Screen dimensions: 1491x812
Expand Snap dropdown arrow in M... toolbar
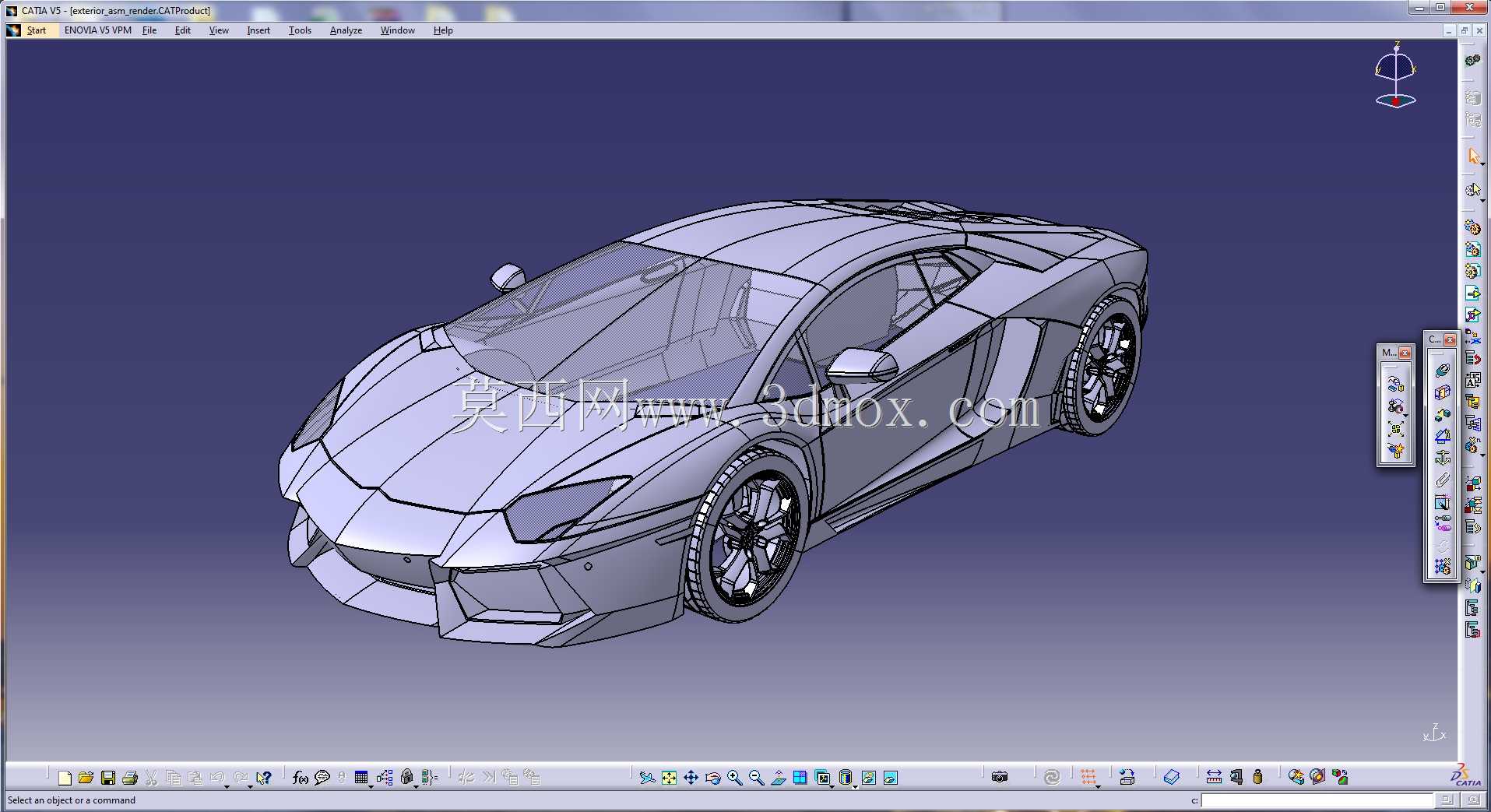click(x=1405, y=415)
